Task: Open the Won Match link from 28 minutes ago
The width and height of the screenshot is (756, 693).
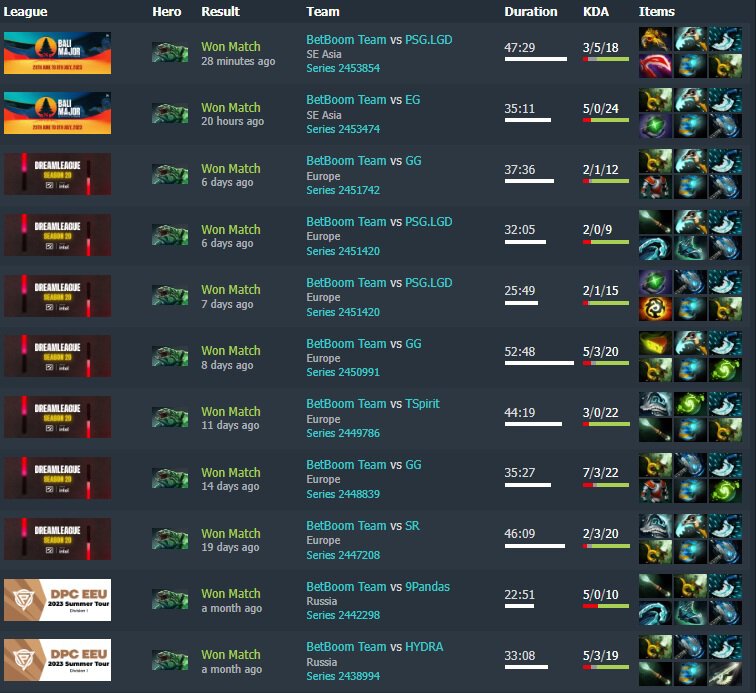Action: click(x=231, y=47)
